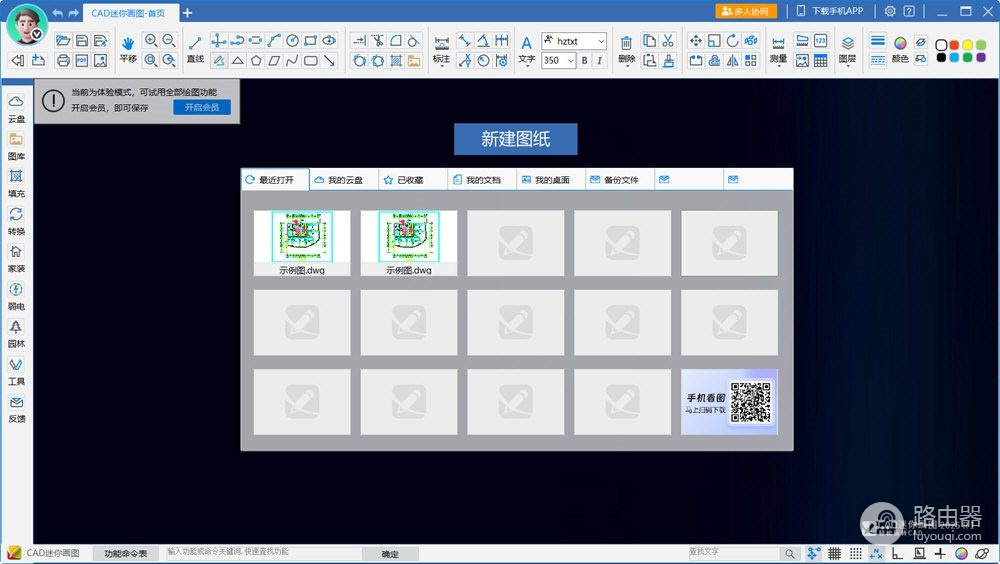Click the 下载手机APP link

(830, 11)
